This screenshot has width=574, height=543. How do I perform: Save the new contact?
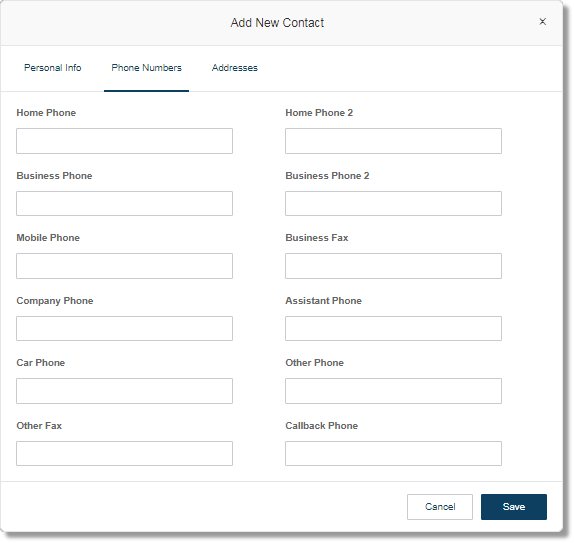[x=514, y=507]
